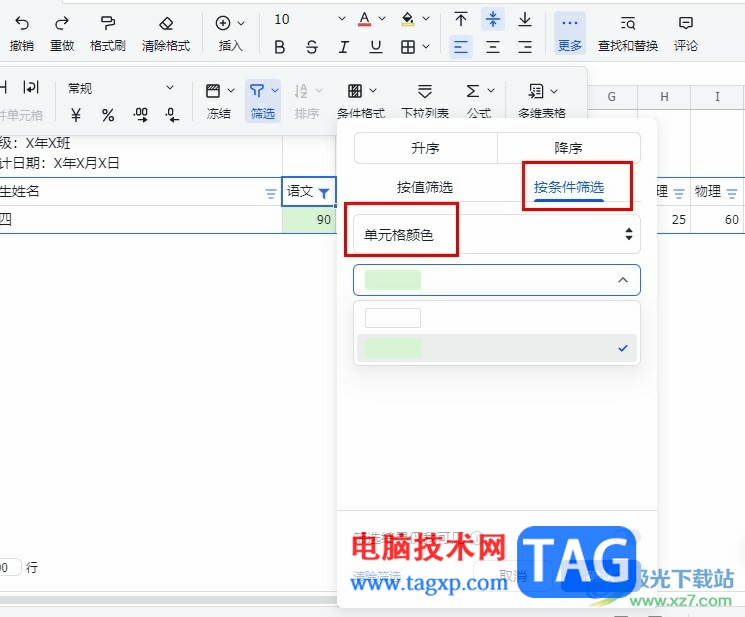Image resolution: width=745 pixels, height=617 pixels.
Task: Toggle Underline formatting
Action: coord(376,47)
